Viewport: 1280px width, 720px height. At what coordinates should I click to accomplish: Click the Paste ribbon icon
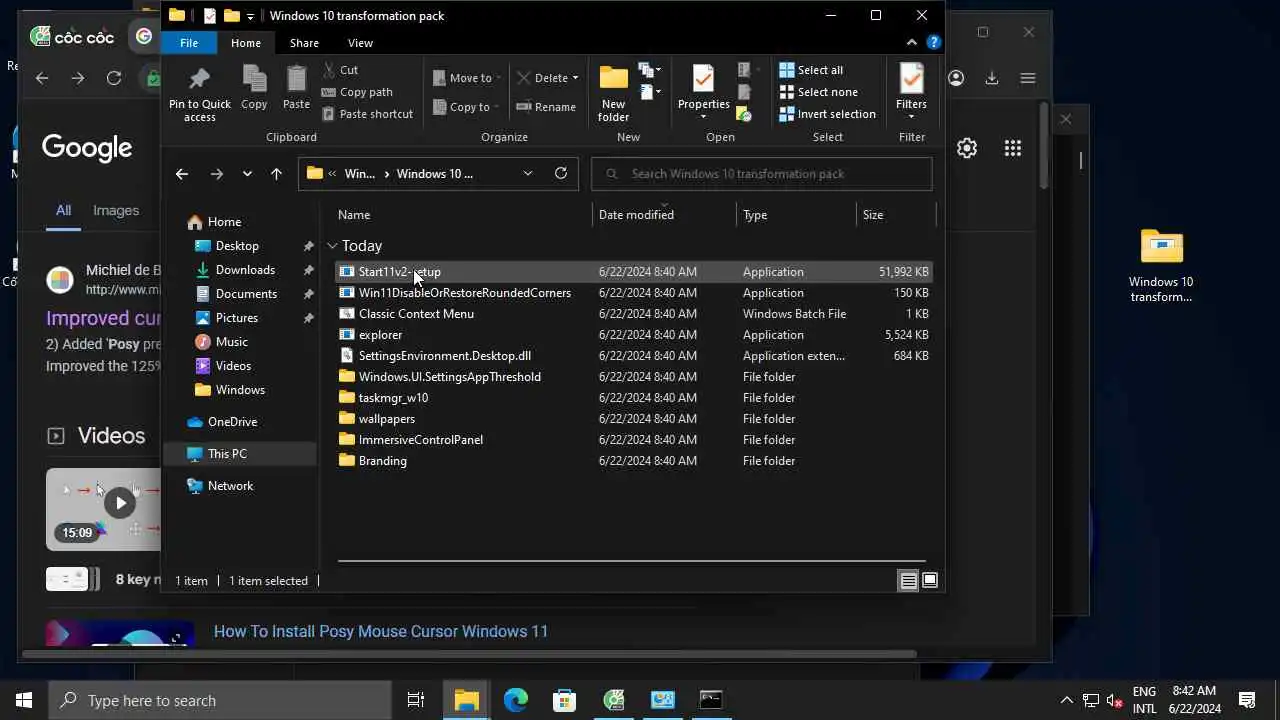tap(296, 88)
